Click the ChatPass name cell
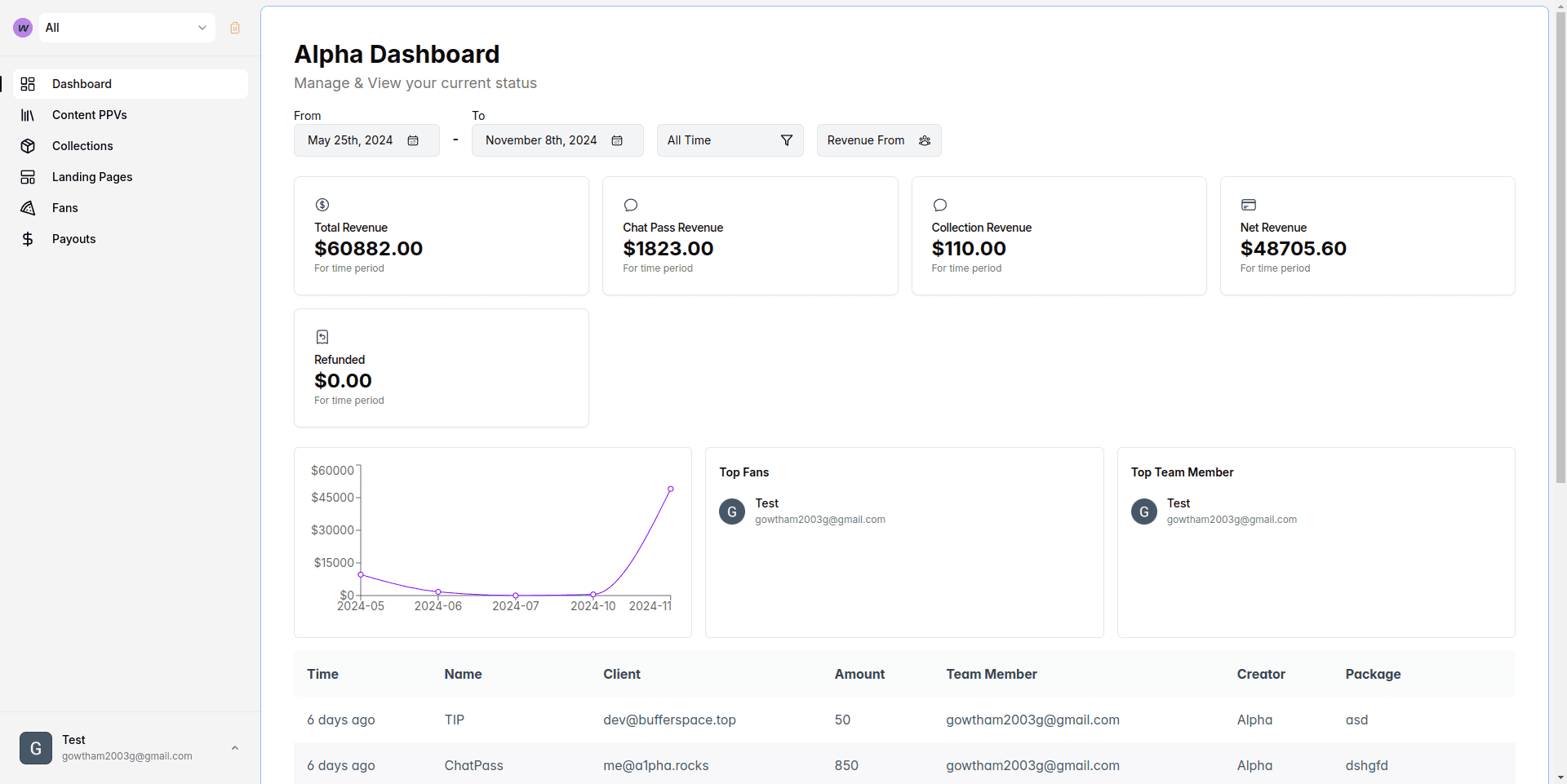 [473, 766]
